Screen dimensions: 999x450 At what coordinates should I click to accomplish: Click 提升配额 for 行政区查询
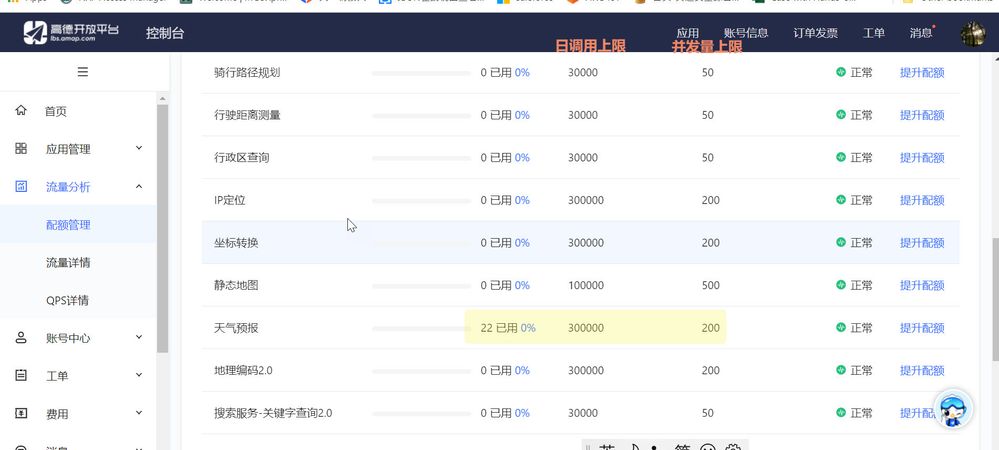922,157
